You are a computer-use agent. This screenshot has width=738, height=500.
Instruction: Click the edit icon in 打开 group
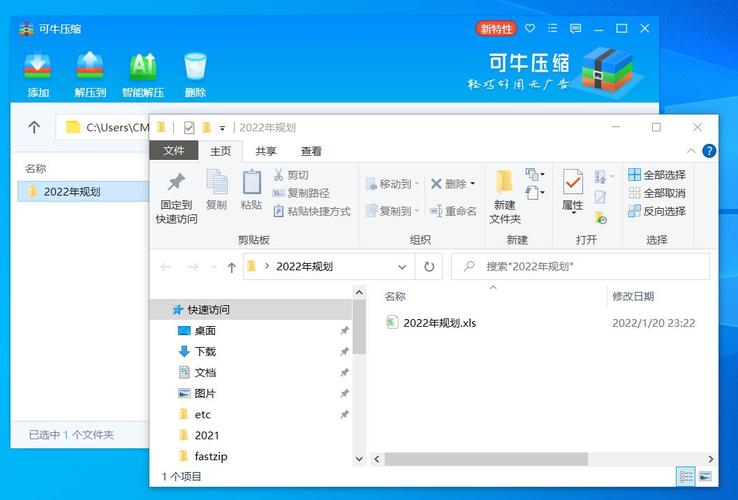600,197
